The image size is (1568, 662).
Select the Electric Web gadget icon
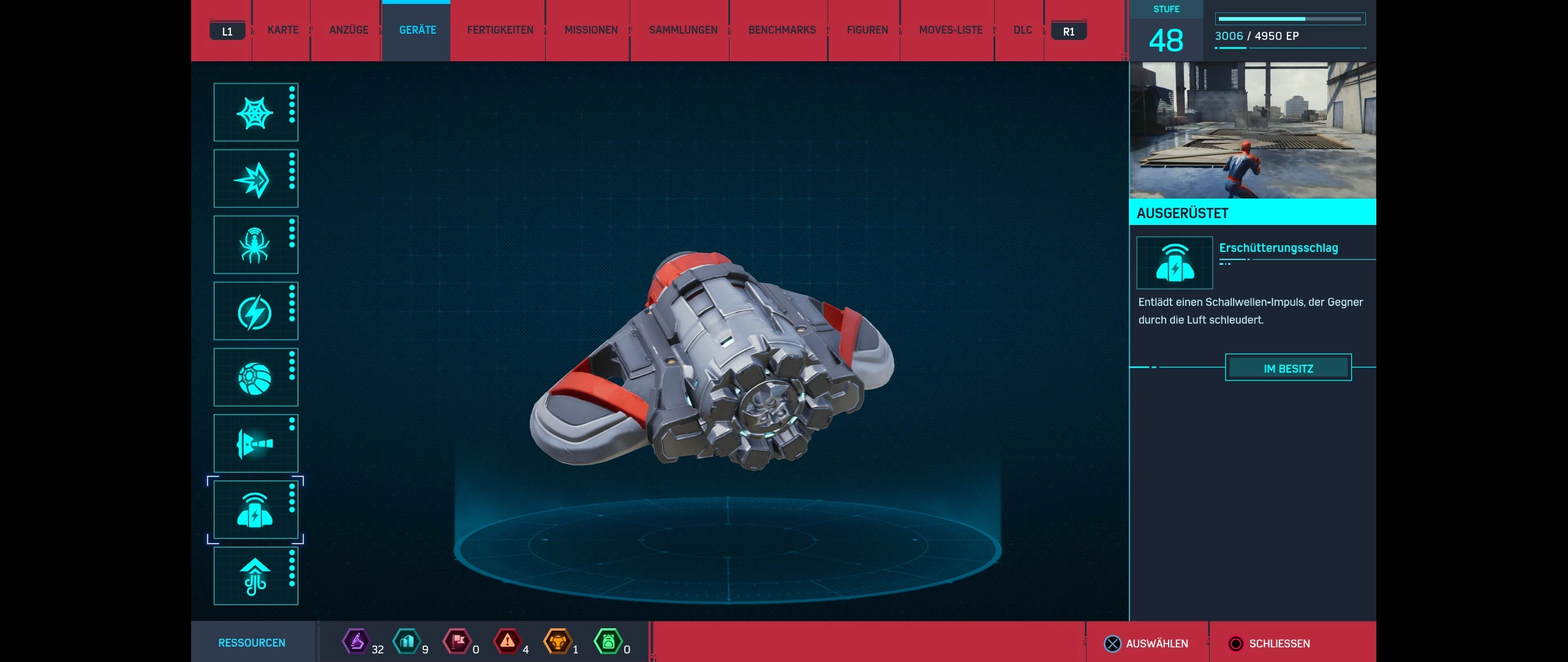click(x=255, y=311)
